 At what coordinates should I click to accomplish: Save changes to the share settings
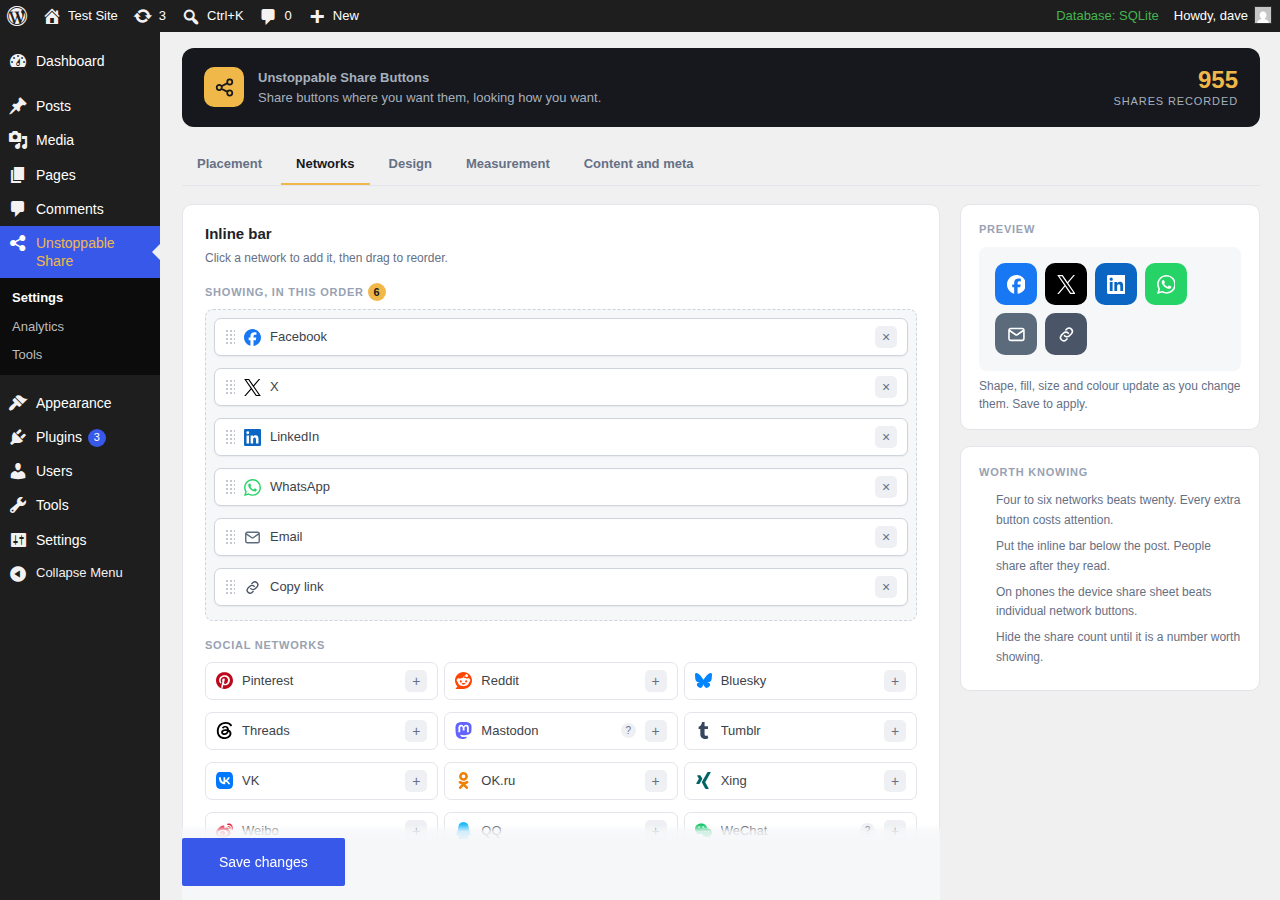[x=263, y=862]
